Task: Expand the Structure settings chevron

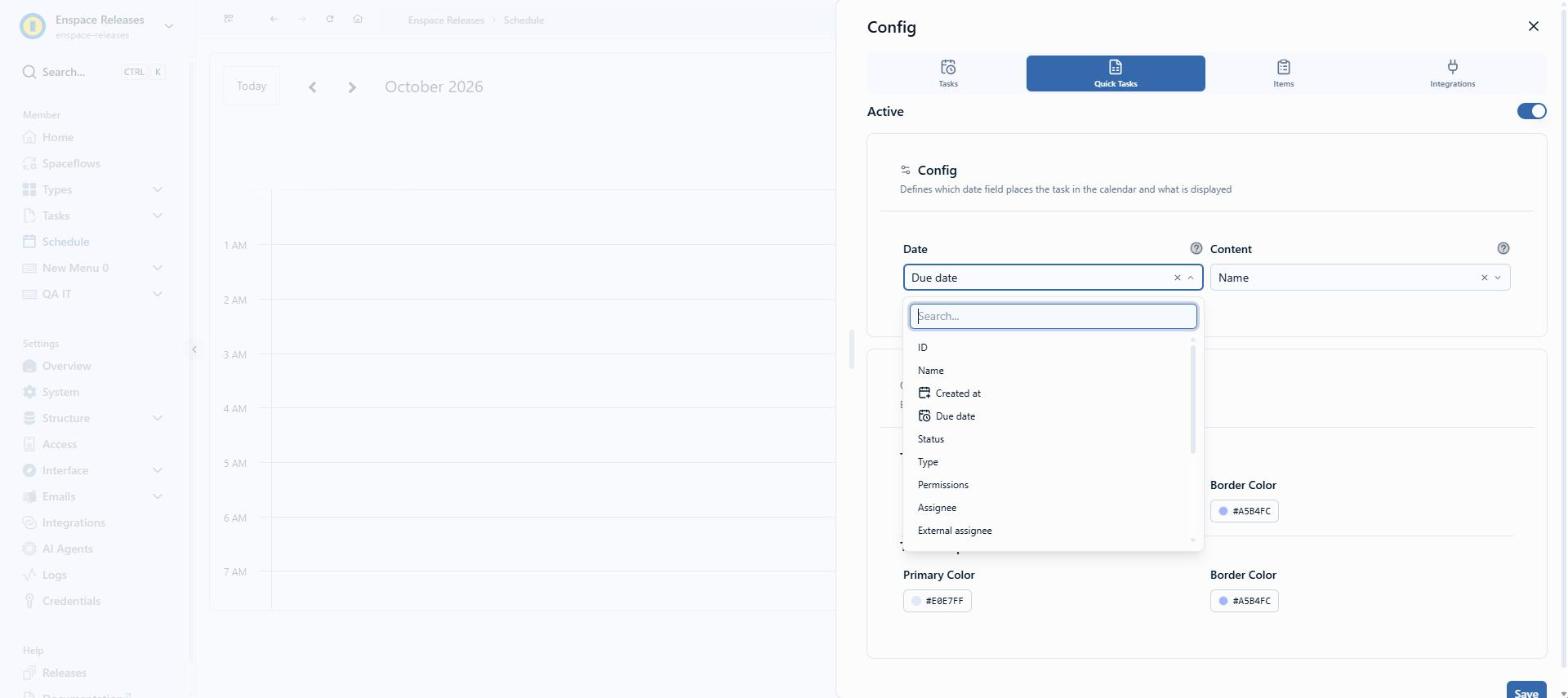Action: click(x=157, y=418)
